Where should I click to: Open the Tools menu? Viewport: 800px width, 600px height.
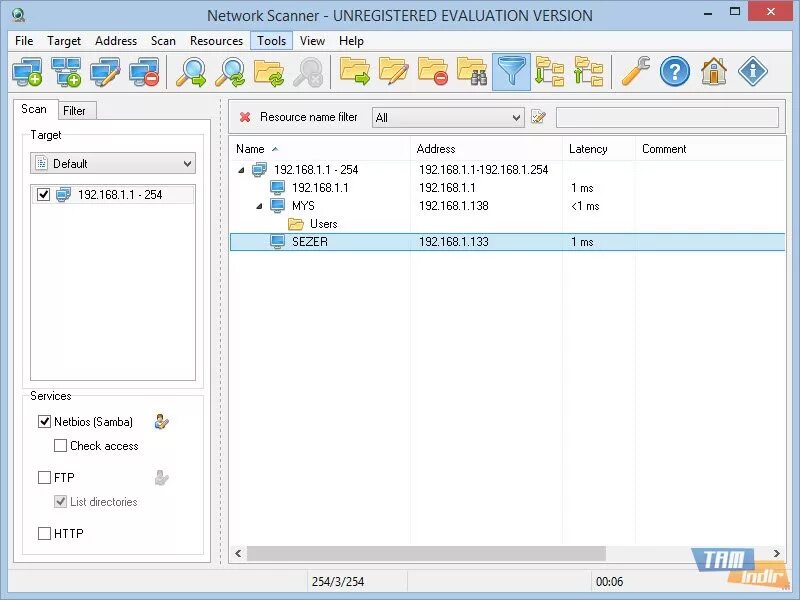[x=271, y=41]
